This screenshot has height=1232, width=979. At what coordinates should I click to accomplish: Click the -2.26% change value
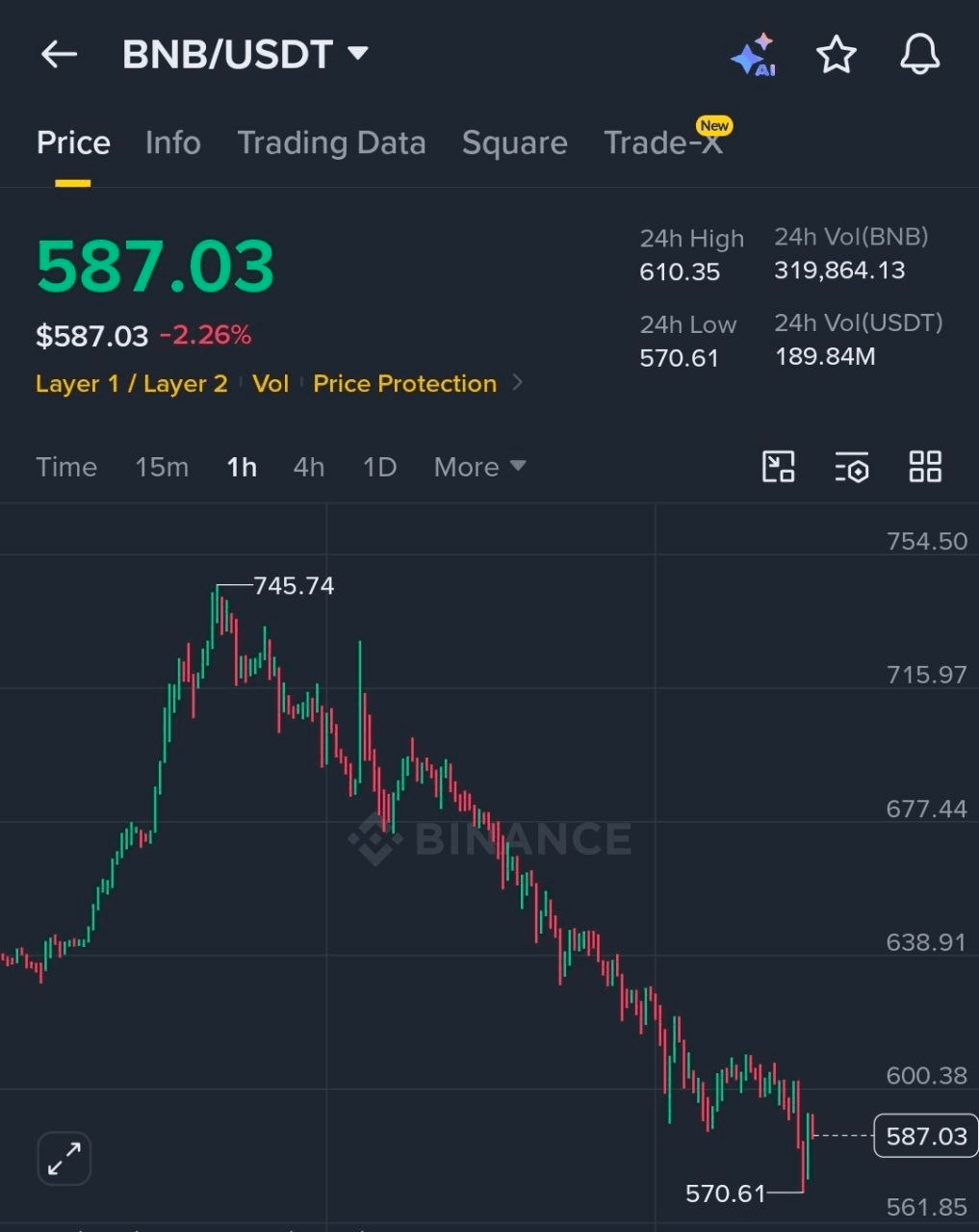pyautogui.click(x=205, y=335)
